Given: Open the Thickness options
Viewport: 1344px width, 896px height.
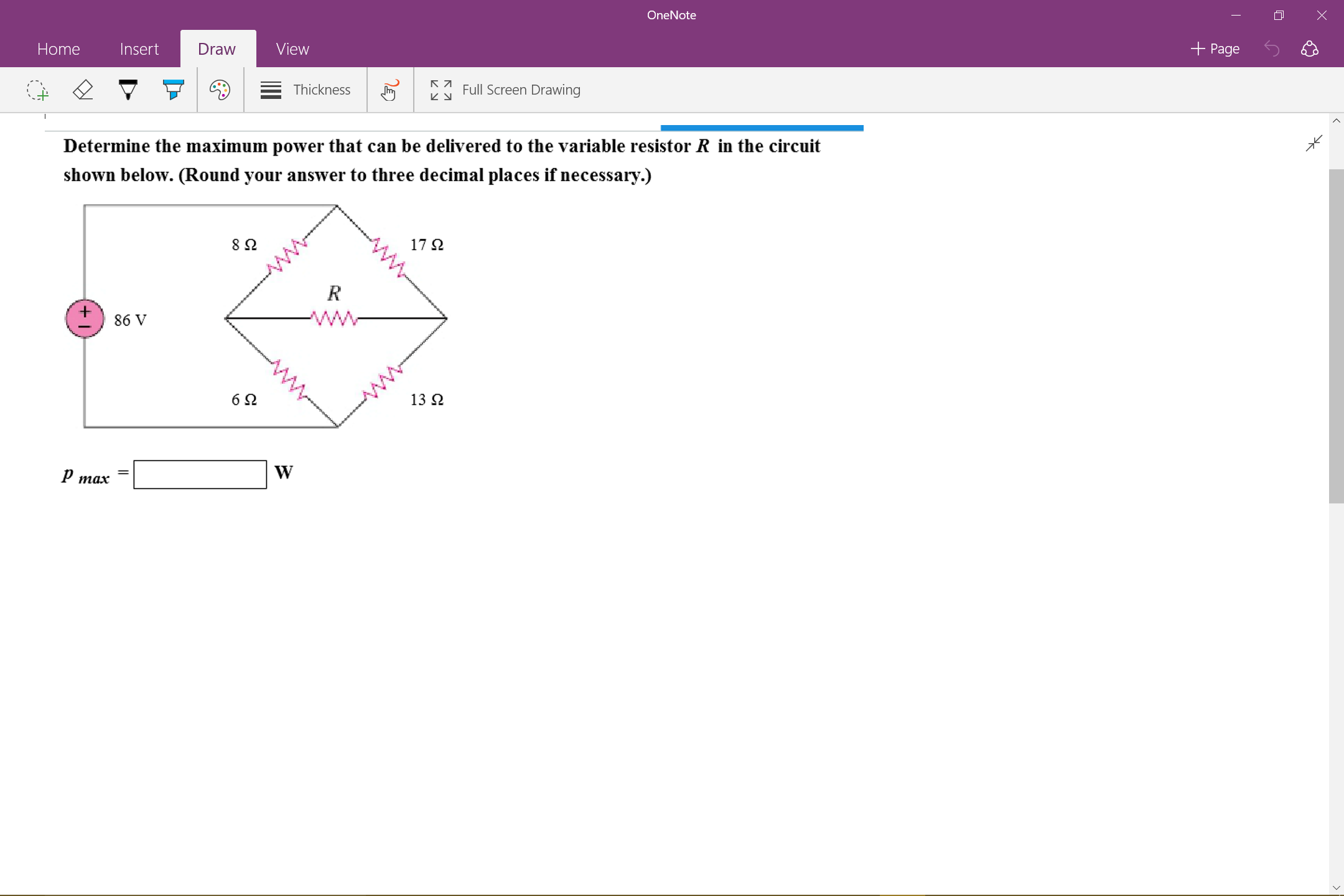Looking at the screenshot, I should click(305, 90).
